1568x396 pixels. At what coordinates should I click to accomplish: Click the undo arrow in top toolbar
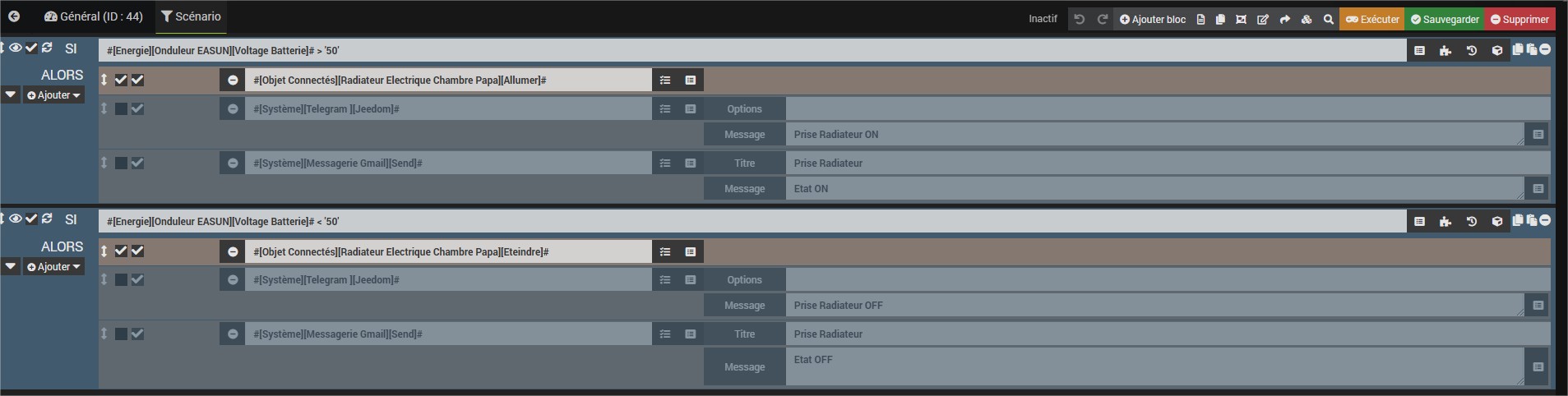pyautogui.click(x=1080, y=19)
